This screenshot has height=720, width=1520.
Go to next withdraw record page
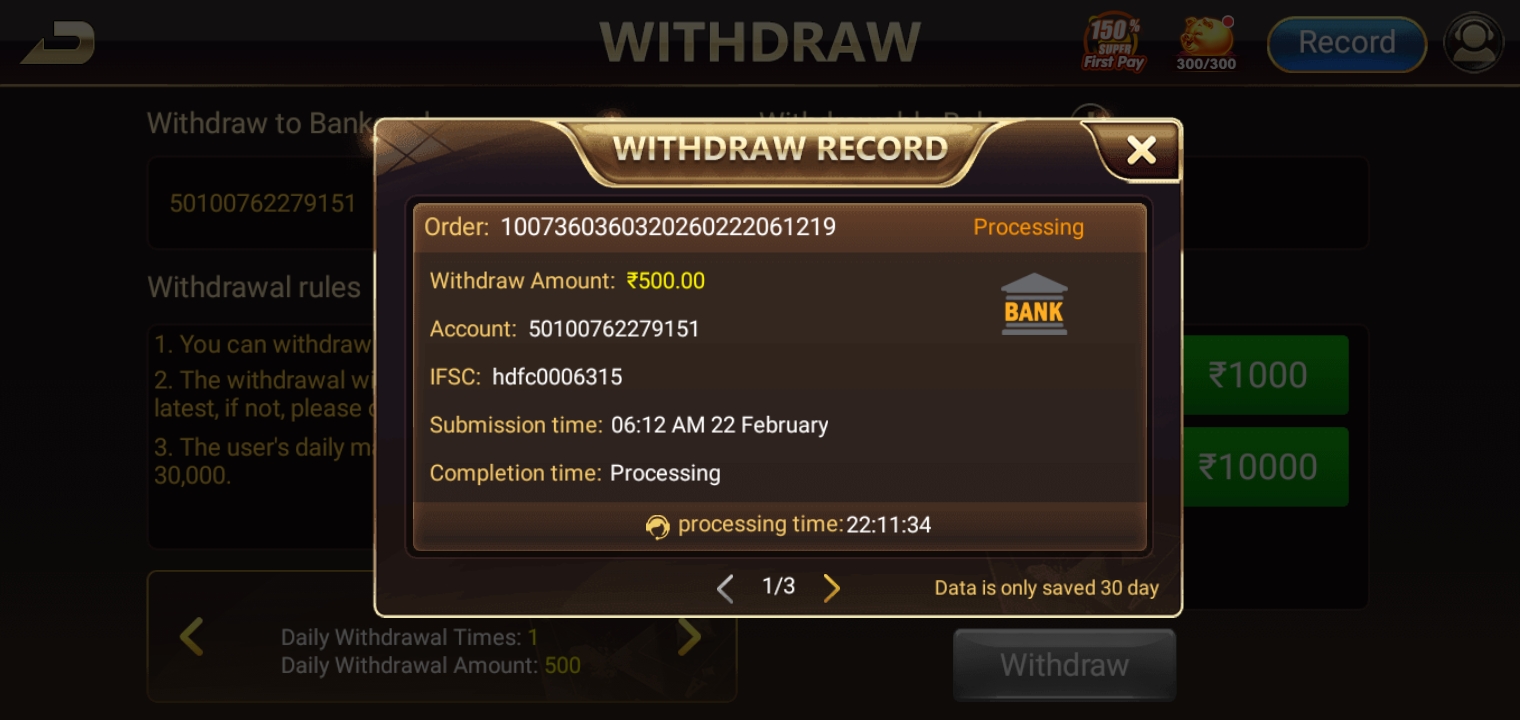[x=831, y=588]
